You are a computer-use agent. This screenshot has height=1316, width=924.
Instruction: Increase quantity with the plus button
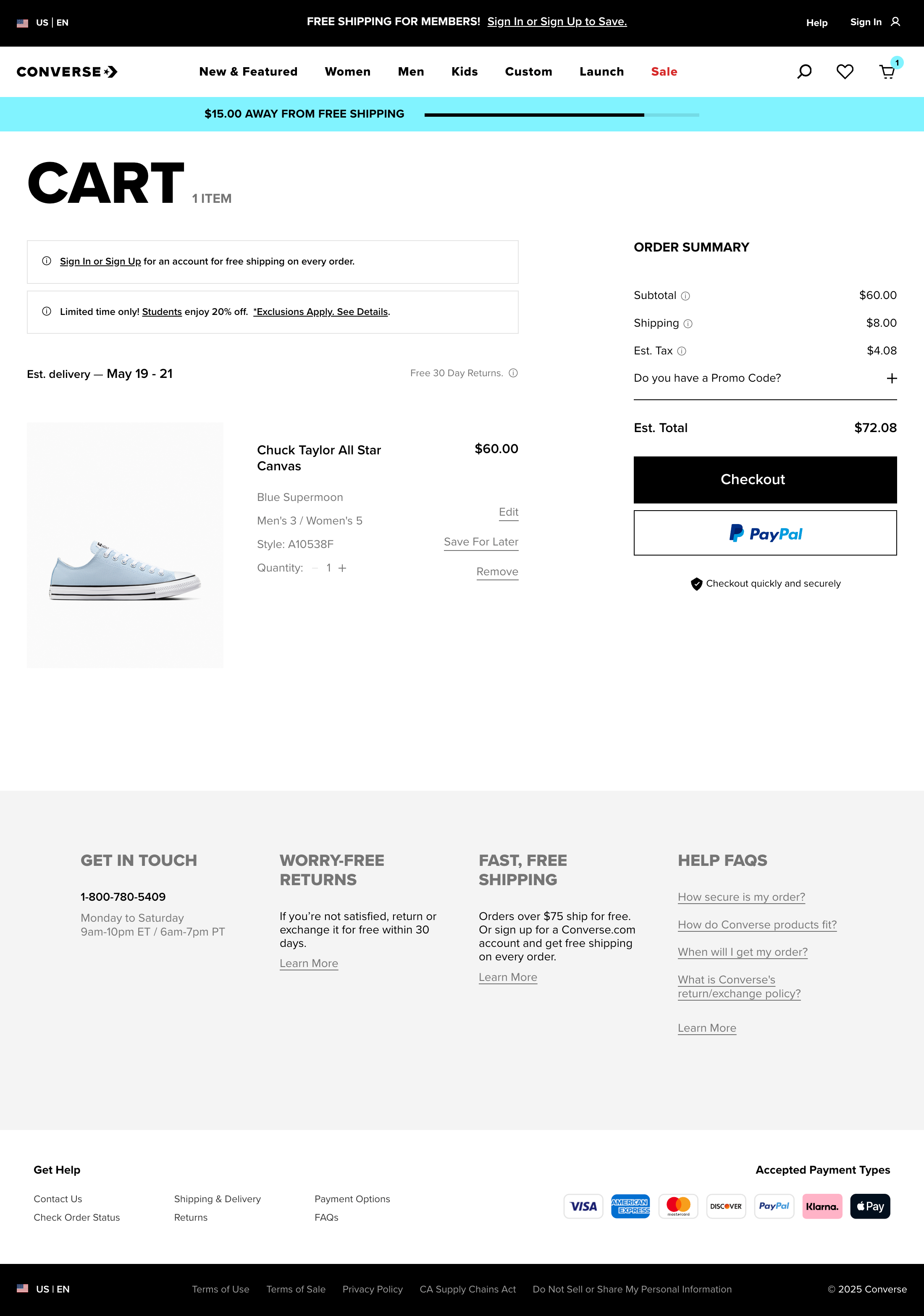(342, 568)
